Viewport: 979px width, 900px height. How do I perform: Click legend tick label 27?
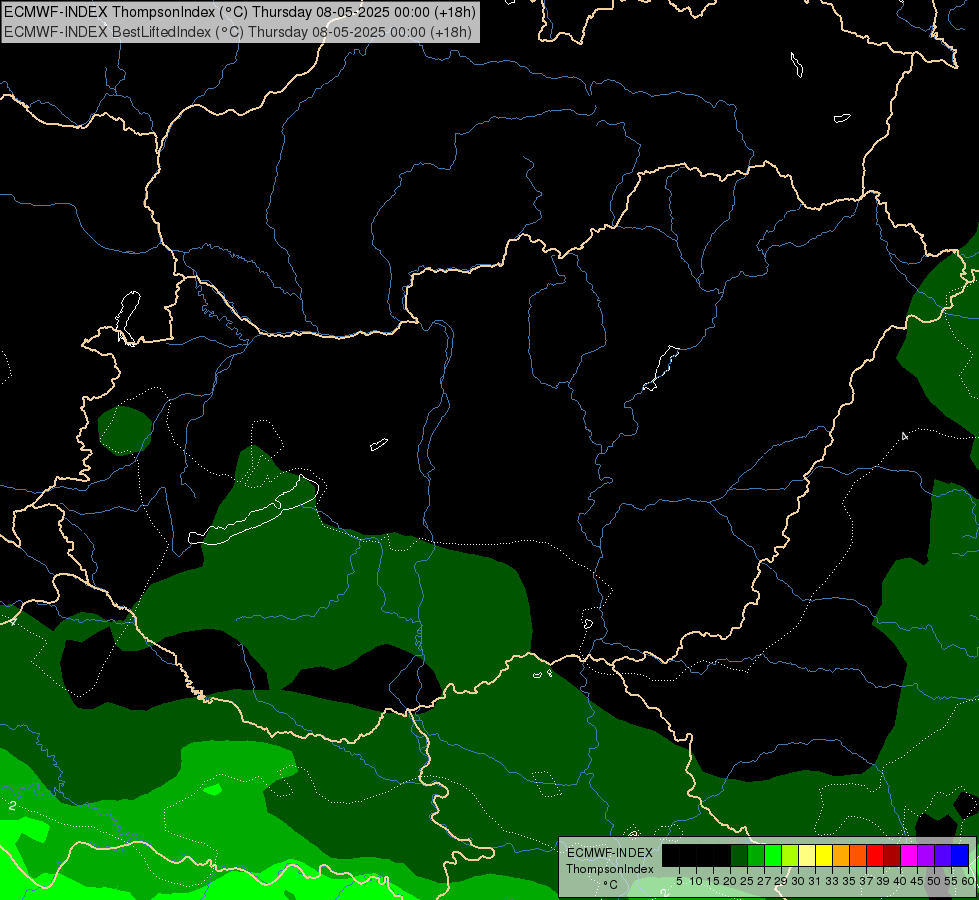click(764, 881)
